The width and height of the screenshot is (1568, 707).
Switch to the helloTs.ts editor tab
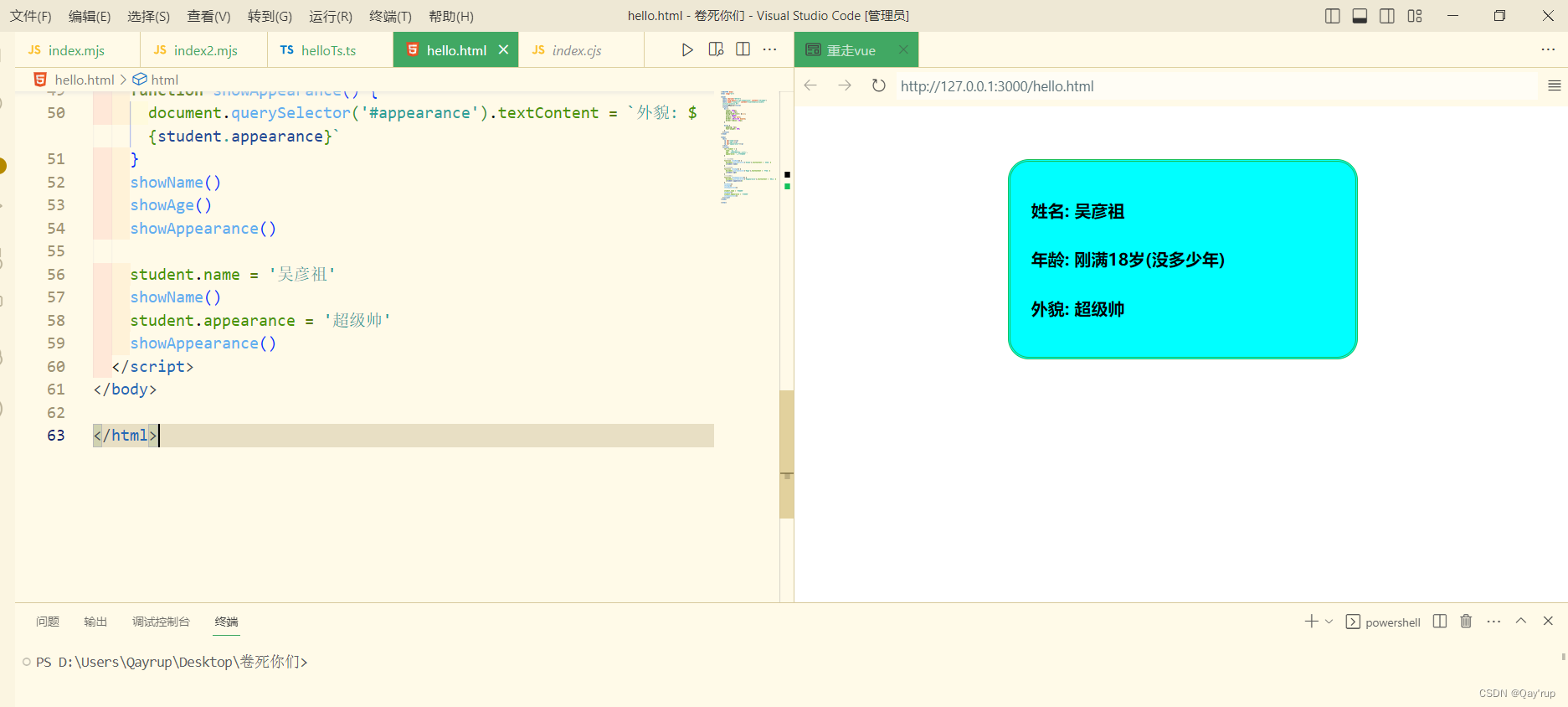(330, 50)
